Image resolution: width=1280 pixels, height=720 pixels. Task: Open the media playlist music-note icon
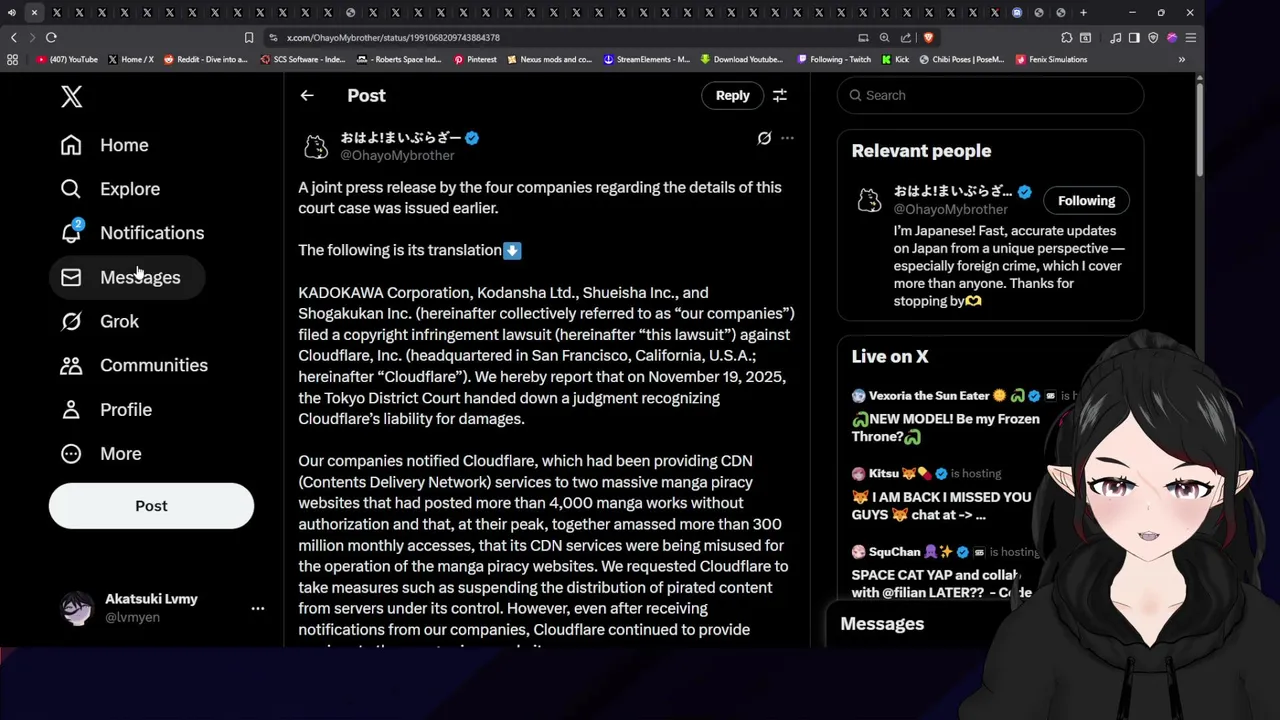1115,37
